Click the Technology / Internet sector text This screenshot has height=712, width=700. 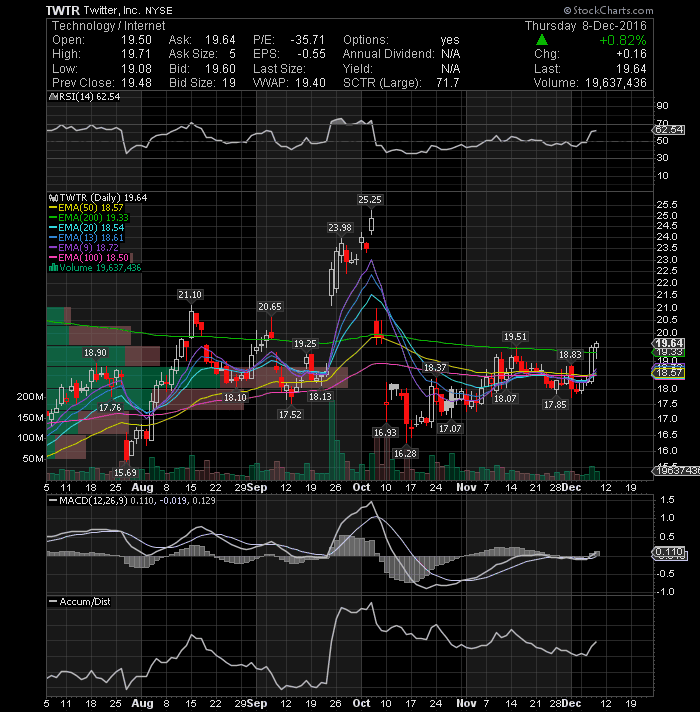[x=108, y=26]
